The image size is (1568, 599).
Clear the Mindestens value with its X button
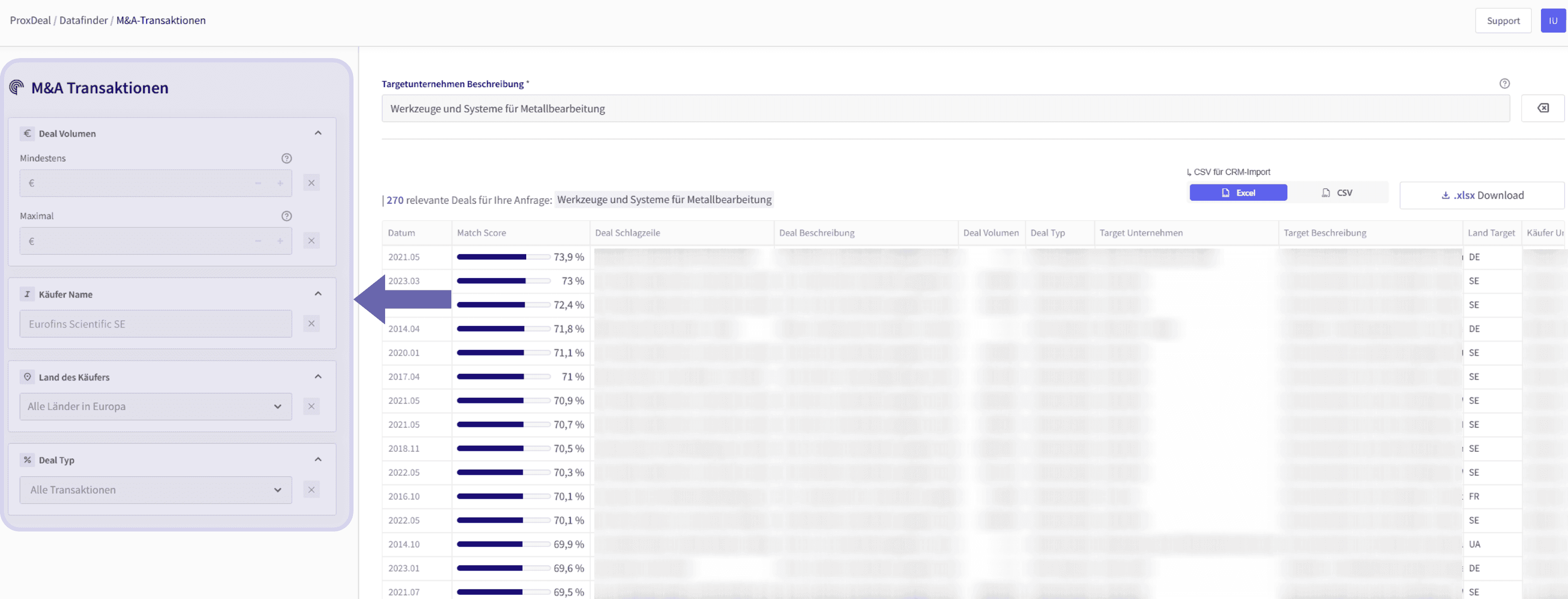(311, 183)
